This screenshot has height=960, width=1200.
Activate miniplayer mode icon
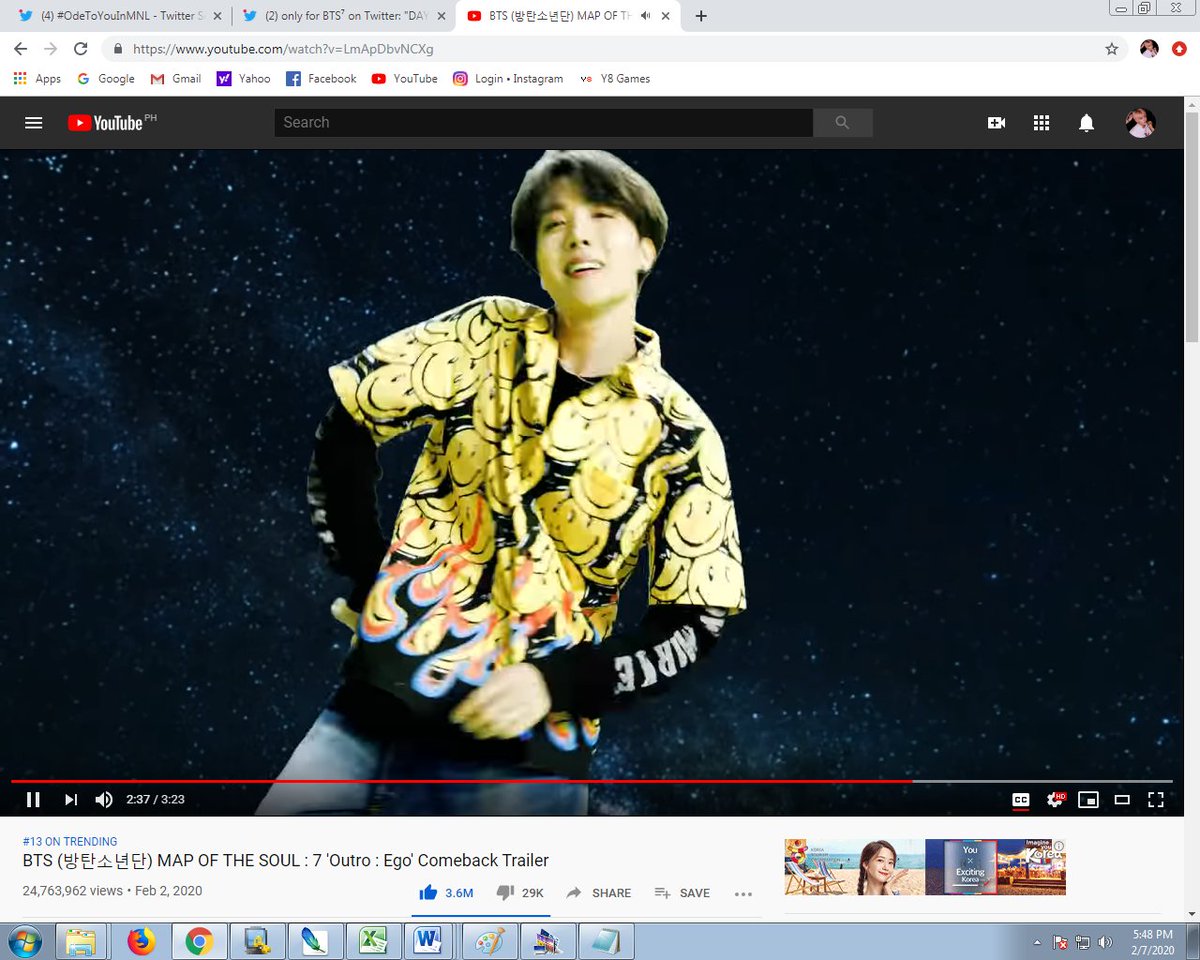pyautogui.click(x=1088, y=799)
